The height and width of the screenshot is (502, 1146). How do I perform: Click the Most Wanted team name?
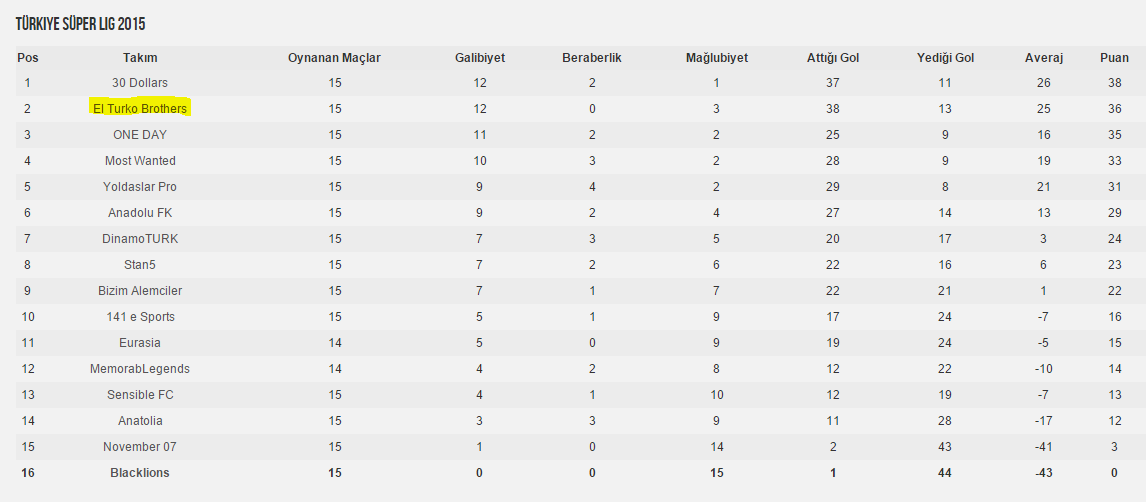pos(140,161)
